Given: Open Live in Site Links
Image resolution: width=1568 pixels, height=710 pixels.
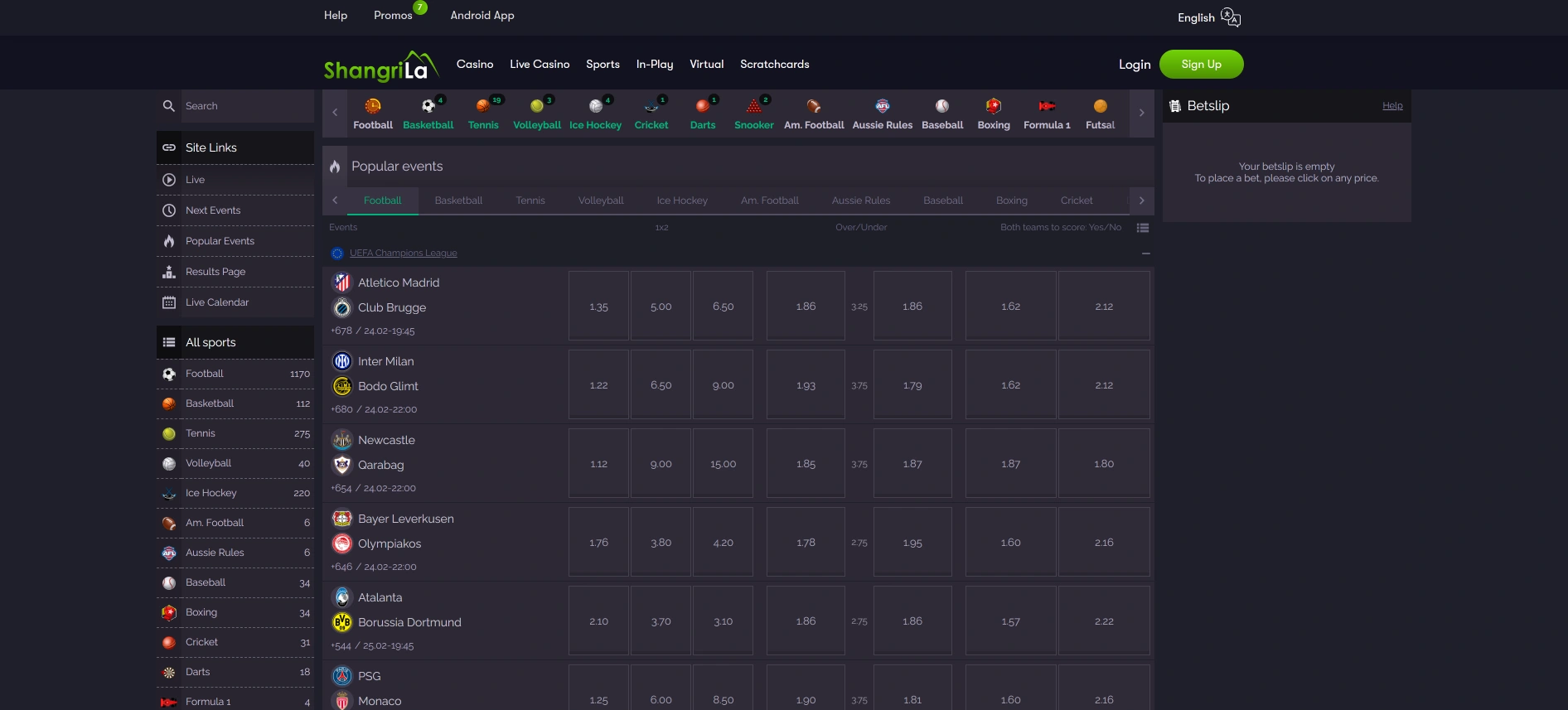Looking at the screenshot, I should point(235,180).
